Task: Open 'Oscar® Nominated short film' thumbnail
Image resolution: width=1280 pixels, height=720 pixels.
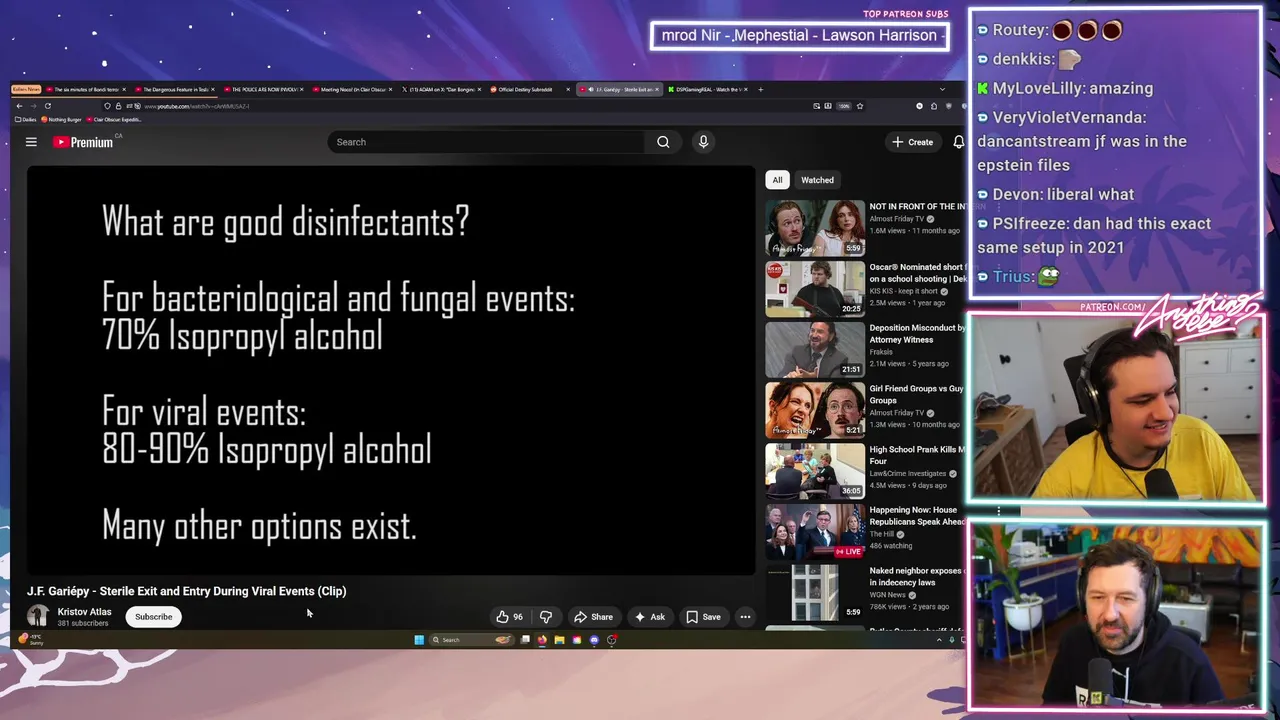Action: tap(815, 289)
